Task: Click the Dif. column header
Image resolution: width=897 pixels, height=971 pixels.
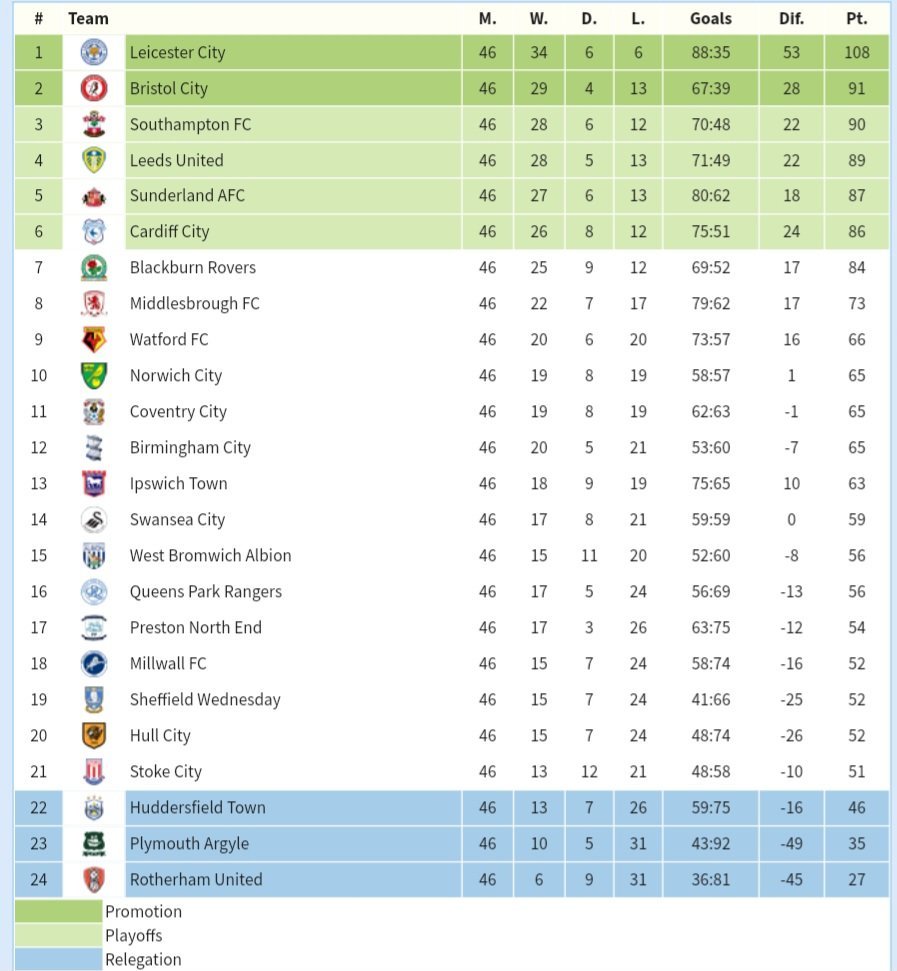Action: point(791,19)
